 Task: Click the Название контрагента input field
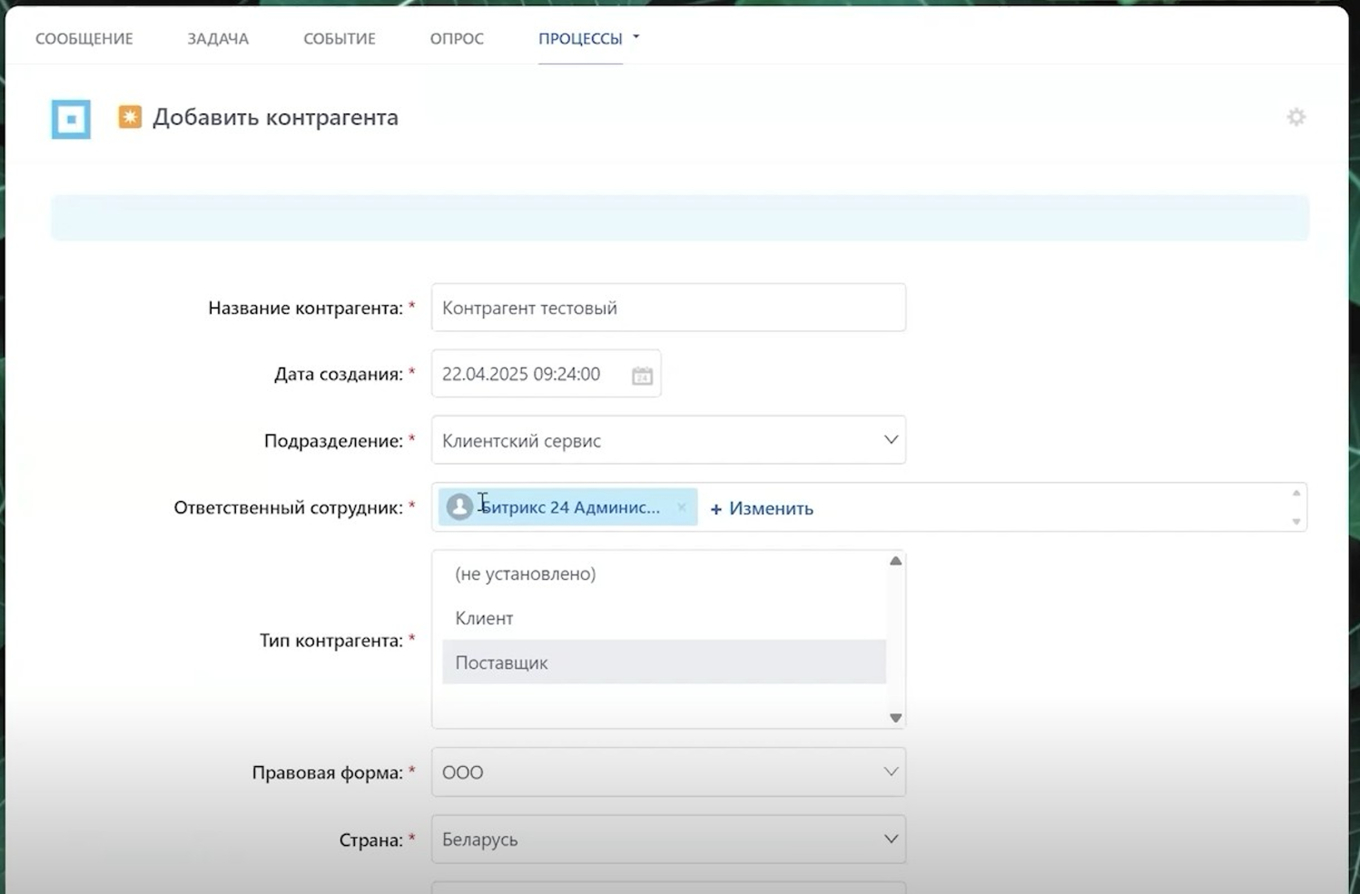[x=668, y=308]
